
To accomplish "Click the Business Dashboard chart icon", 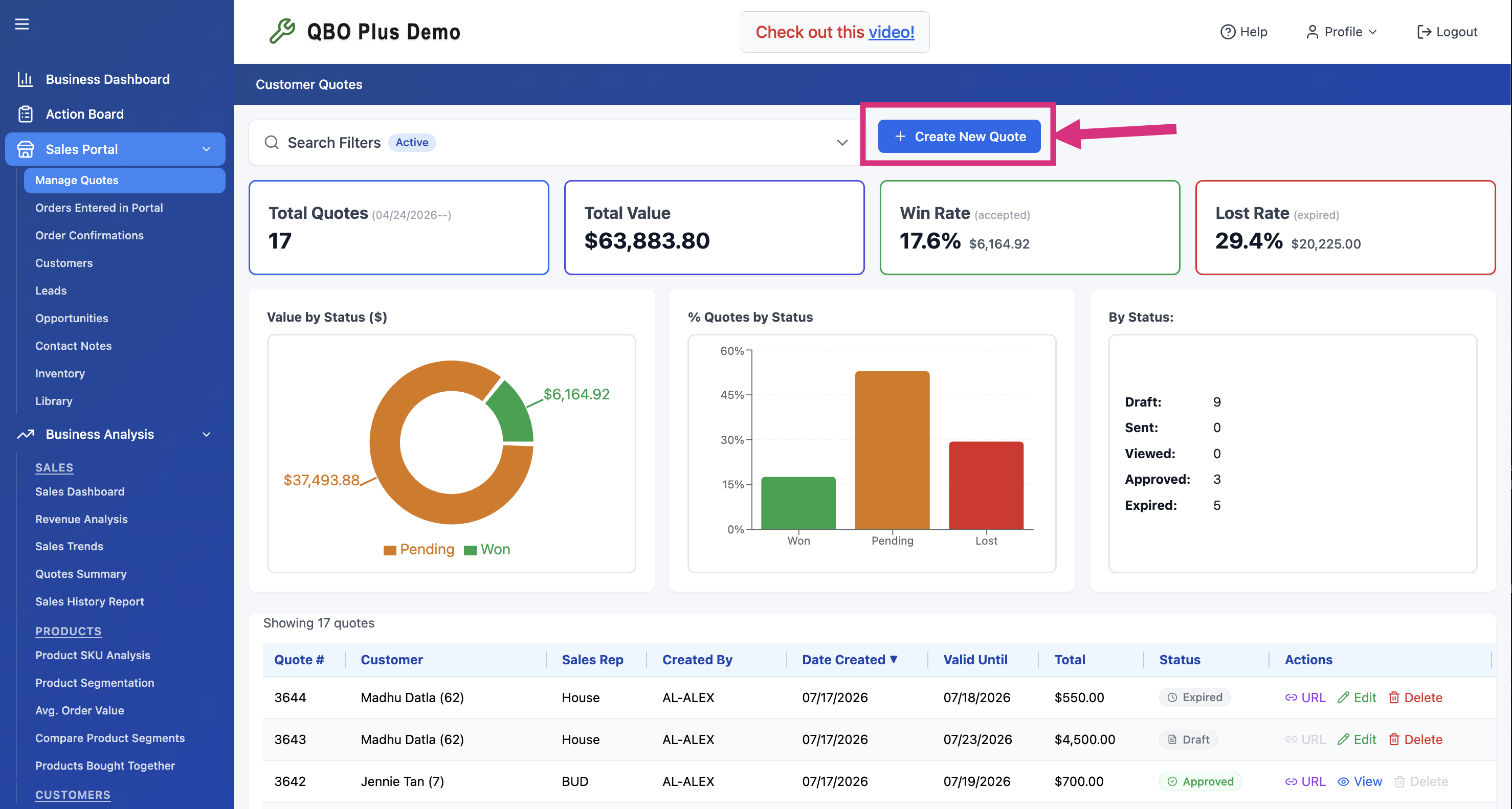I will pyautogui.click(x=25, y=79).
